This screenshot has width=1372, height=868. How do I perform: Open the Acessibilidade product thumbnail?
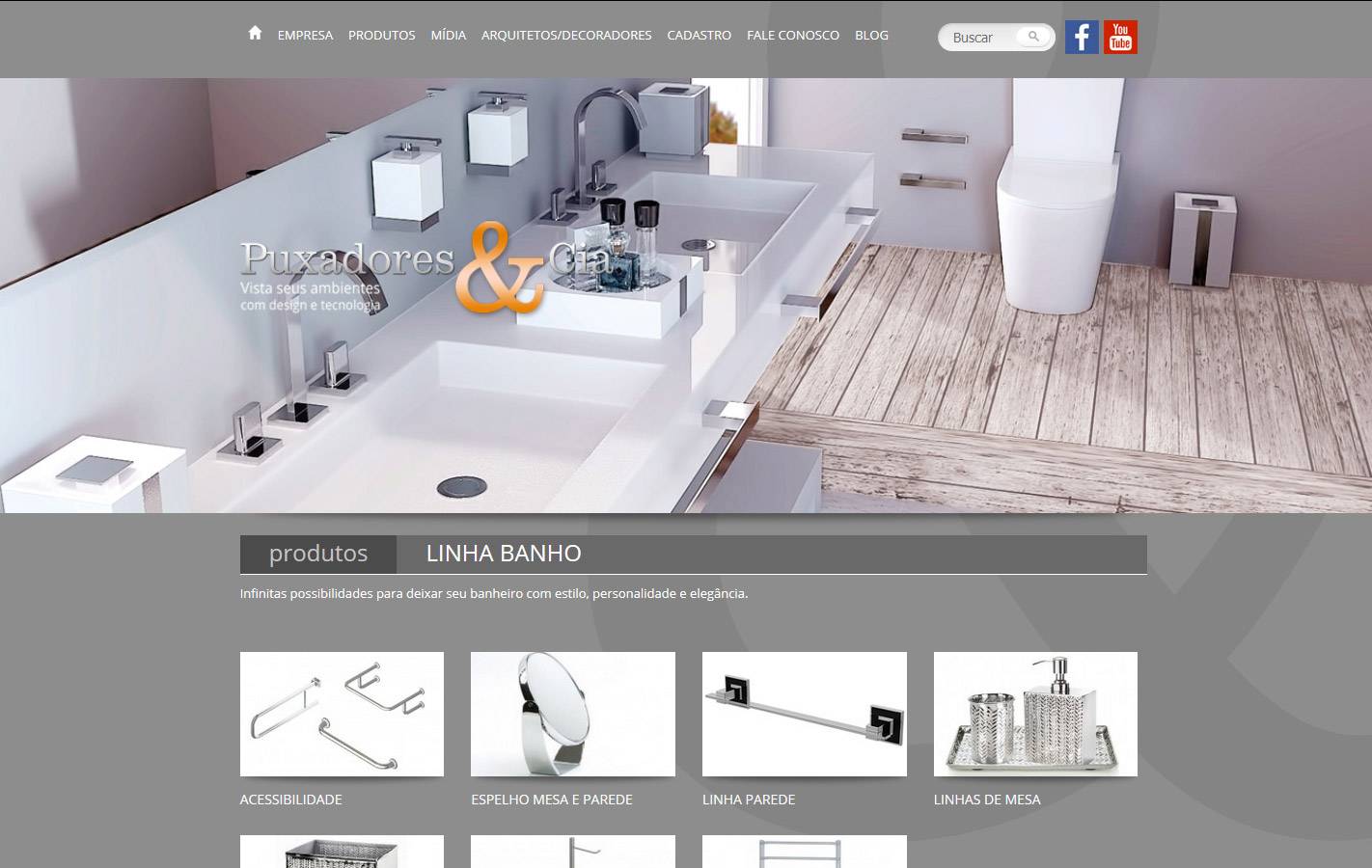342,714
